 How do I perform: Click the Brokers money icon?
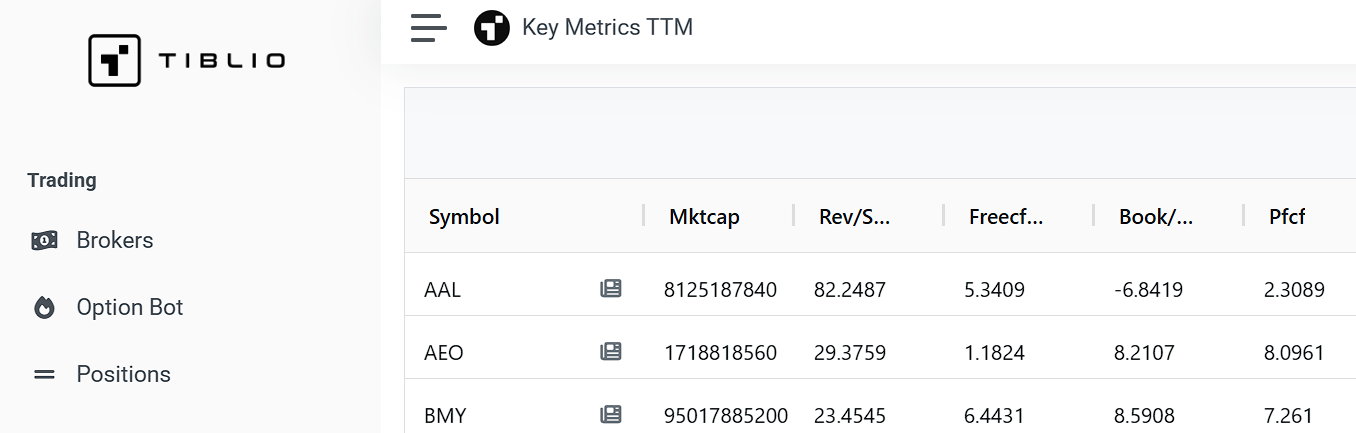(x=44, y=241)
